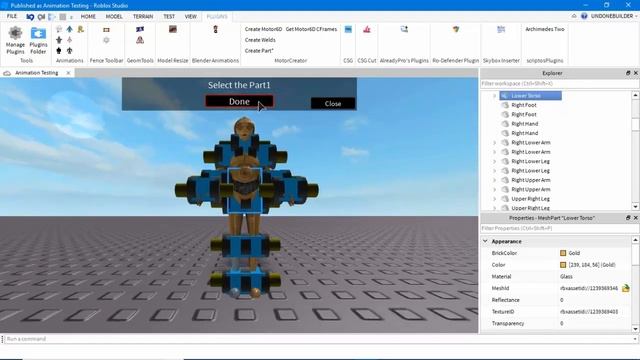Focus the Filter workspace search field
This screenshot has height=360, width=640.
click(x=560, y=83)
